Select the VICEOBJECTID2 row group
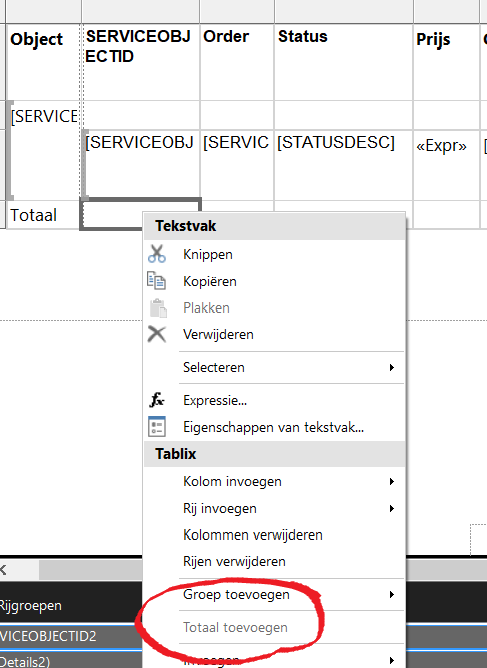This screenshot has height=668, width=487. pos(71,636)
